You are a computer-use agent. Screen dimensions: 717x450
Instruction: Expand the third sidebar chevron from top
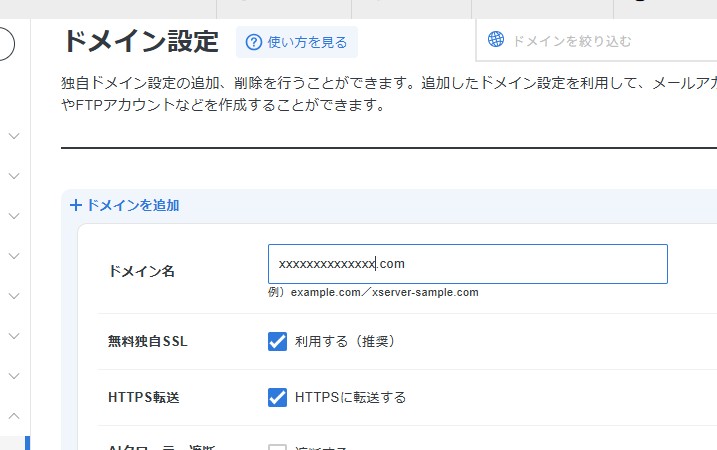[x=14, y=216]
